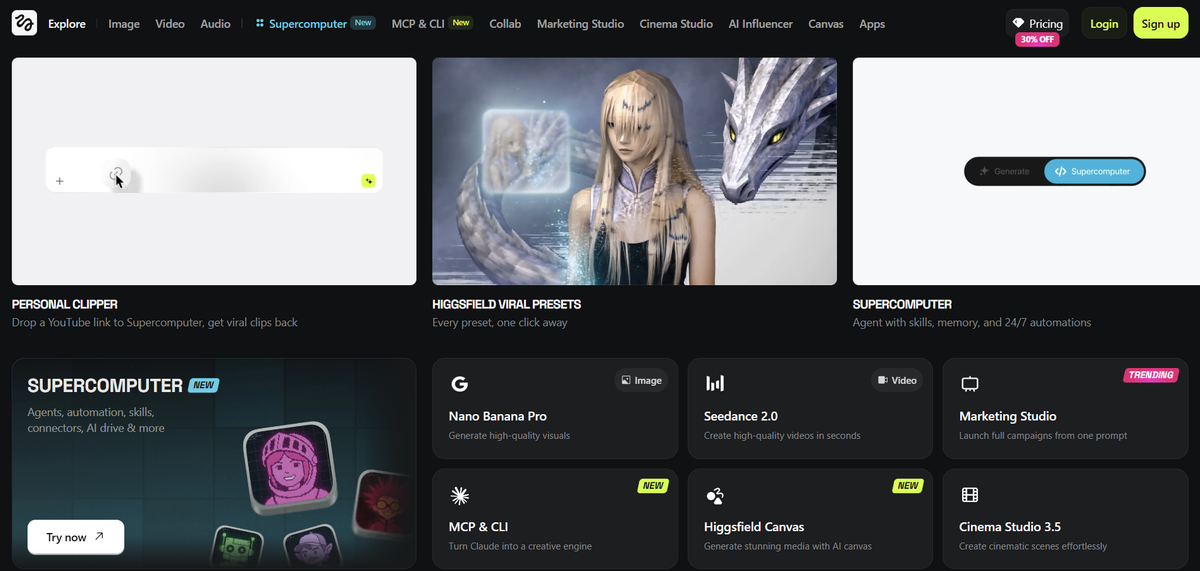Click the HIGGSFIELD VIRAL PRESETS title
Viewport: 1200px width, 571px height.
point(506,304)
